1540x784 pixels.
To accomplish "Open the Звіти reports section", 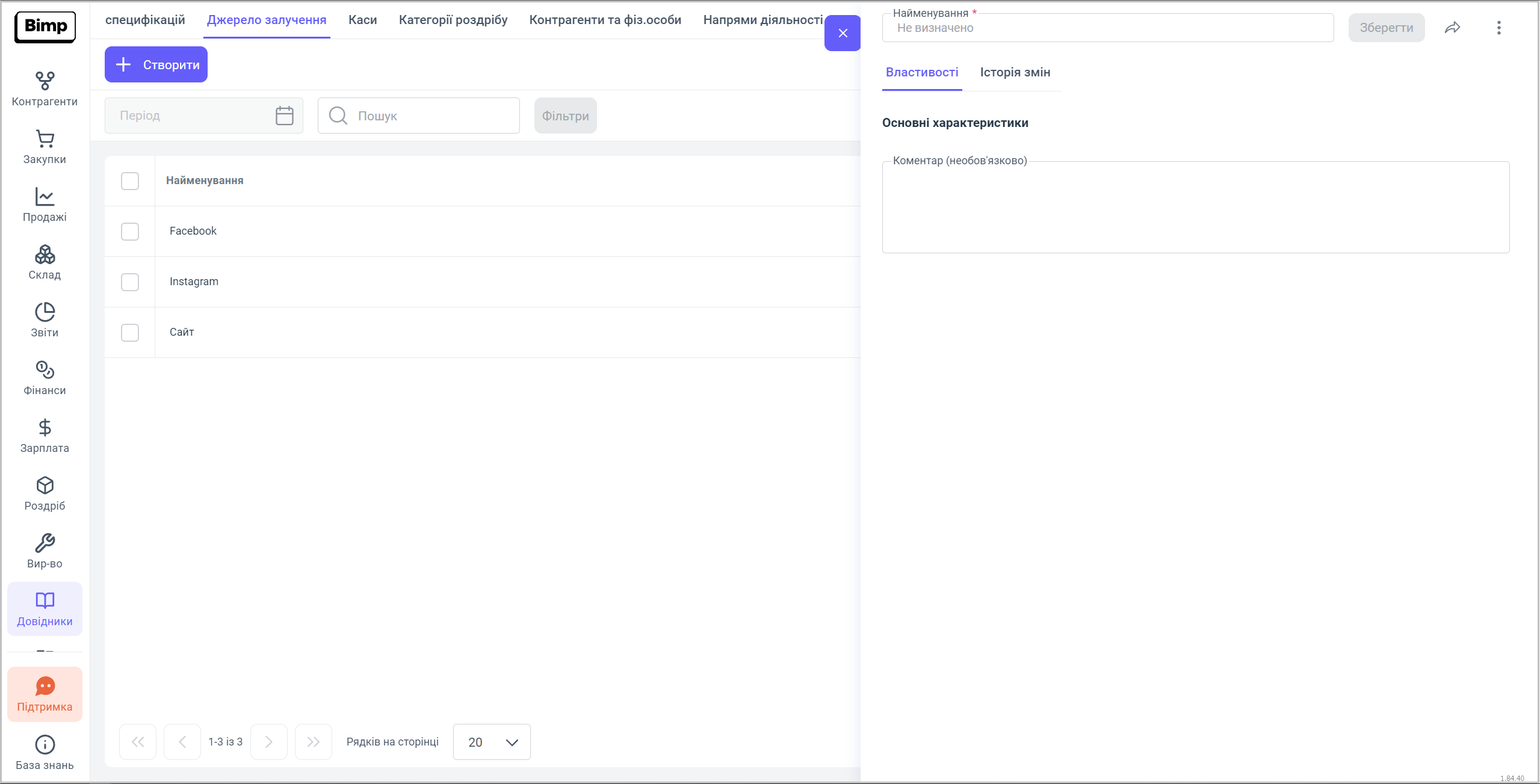I will pyautogui.click(x=45, y=319).
